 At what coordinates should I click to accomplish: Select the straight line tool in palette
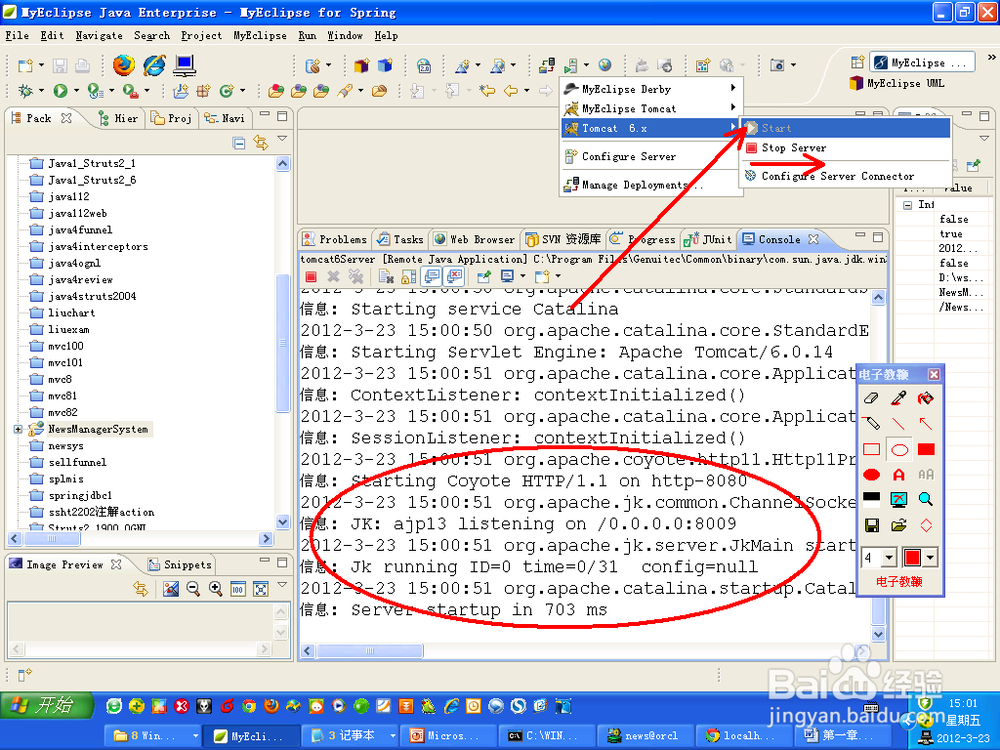coord(899,423)
